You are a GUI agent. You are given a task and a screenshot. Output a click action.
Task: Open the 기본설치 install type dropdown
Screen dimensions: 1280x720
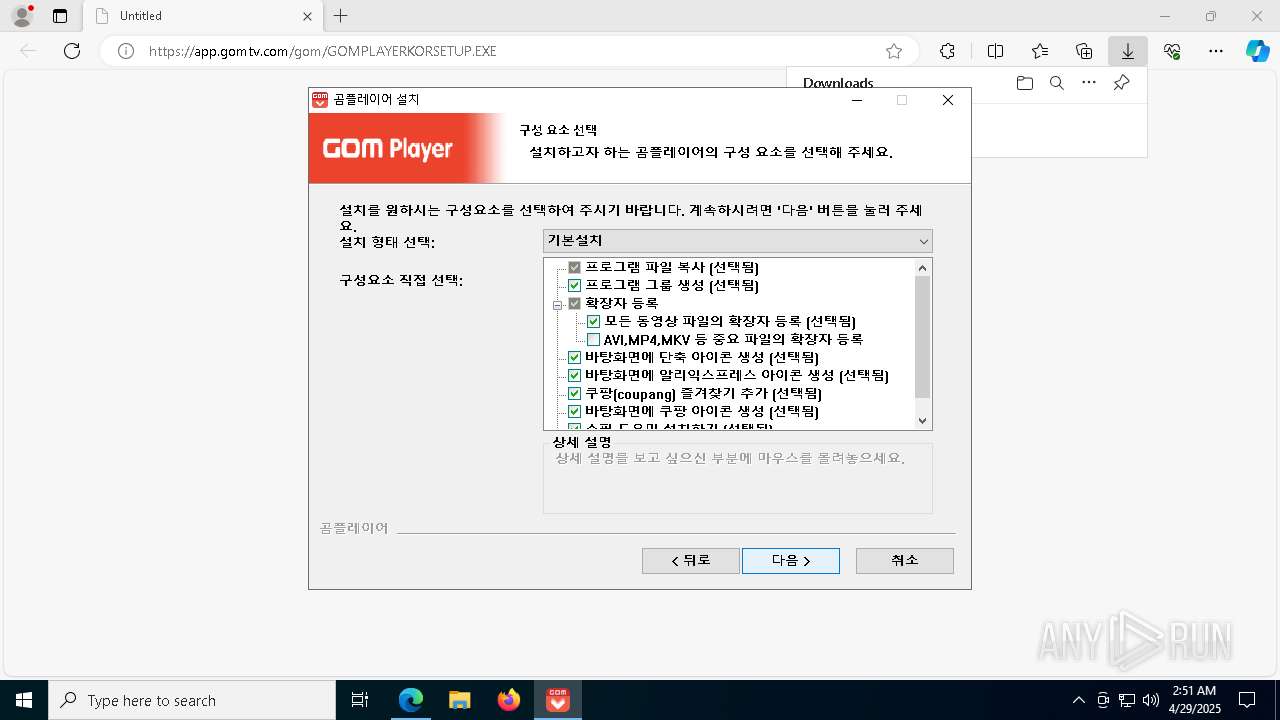point(738,241)
